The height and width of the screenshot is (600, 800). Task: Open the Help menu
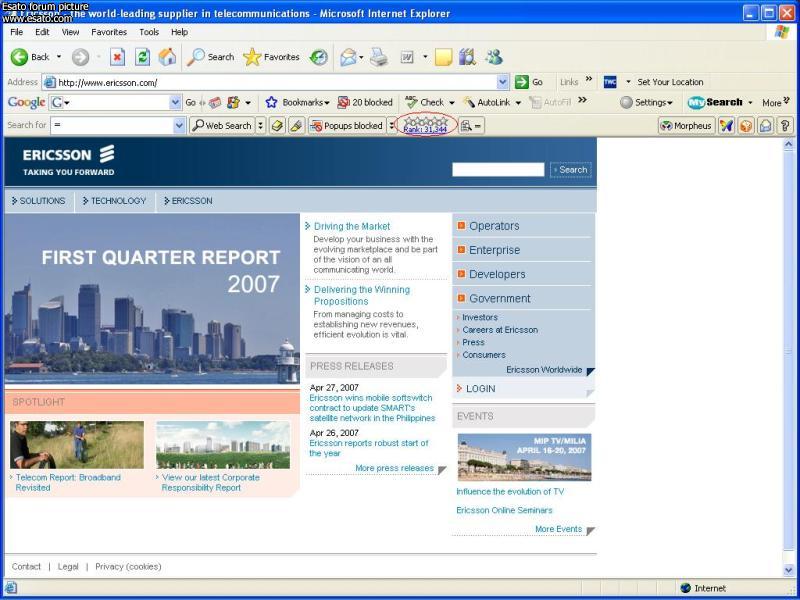click(179, 32)
